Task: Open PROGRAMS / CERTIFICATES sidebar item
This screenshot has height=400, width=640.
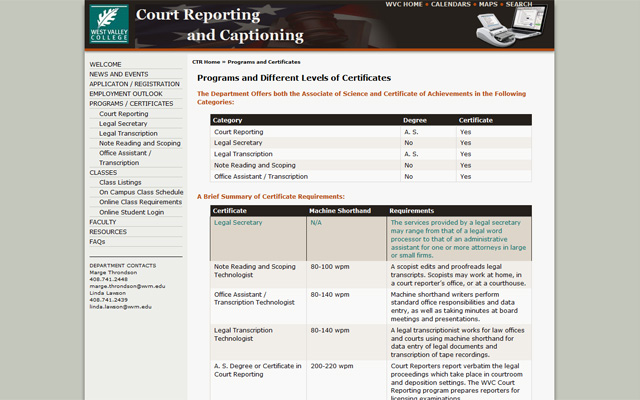Action: [131, 104]
